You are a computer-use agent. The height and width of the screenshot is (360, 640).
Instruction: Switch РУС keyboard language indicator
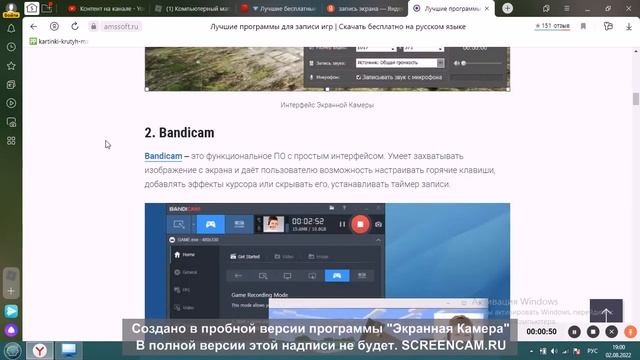tap(592, 351)
